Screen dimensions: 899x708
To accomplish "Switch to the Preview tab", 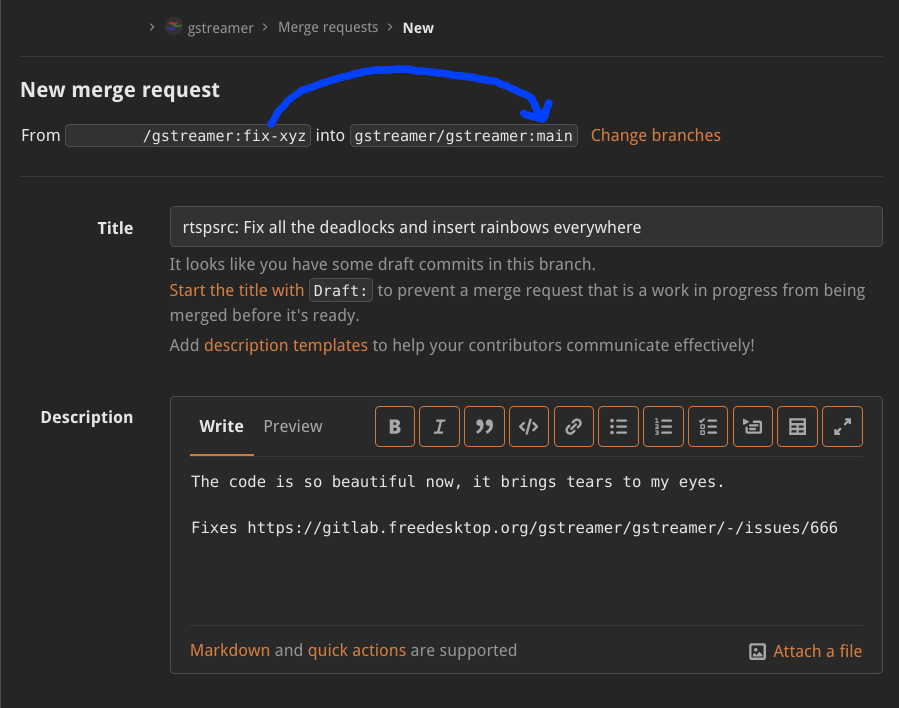I will pyautogui.click(x=292, y=427).
